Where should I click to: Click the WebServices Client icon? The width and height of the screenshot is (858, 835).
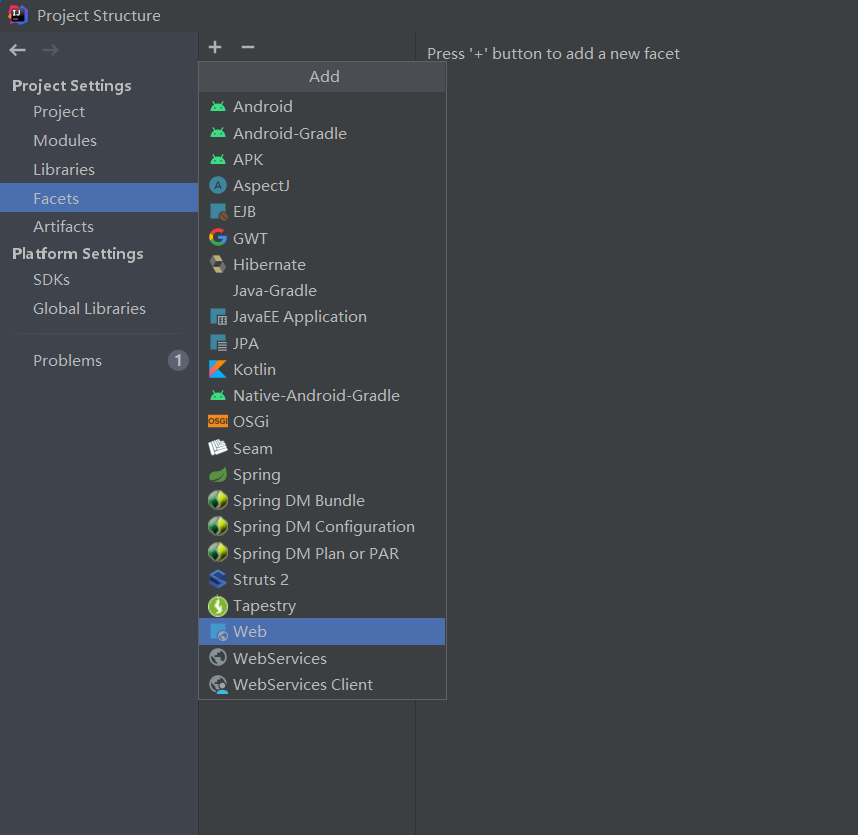click(218, 685)
